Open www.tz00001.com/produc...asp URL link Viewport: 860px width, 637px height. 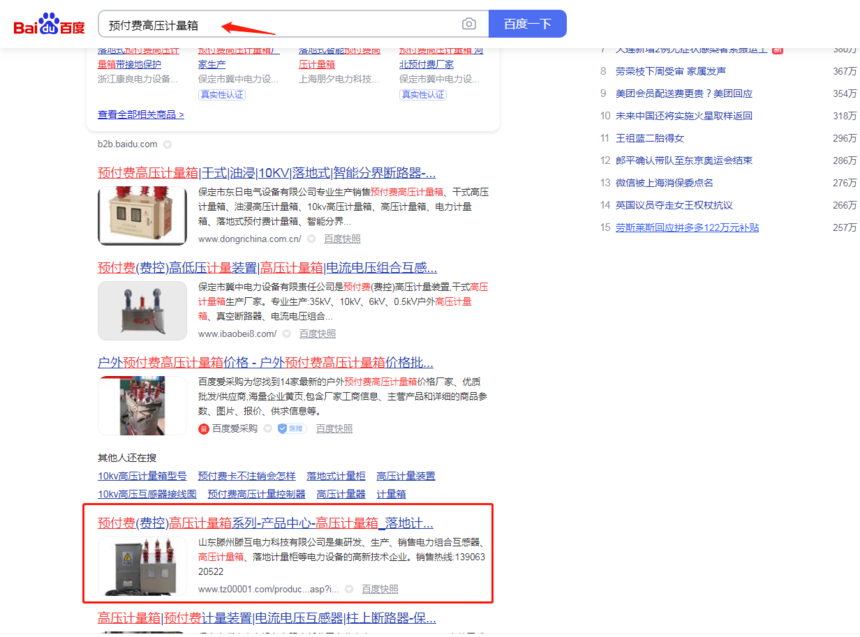pyautogui.click(x=269, y=589)
